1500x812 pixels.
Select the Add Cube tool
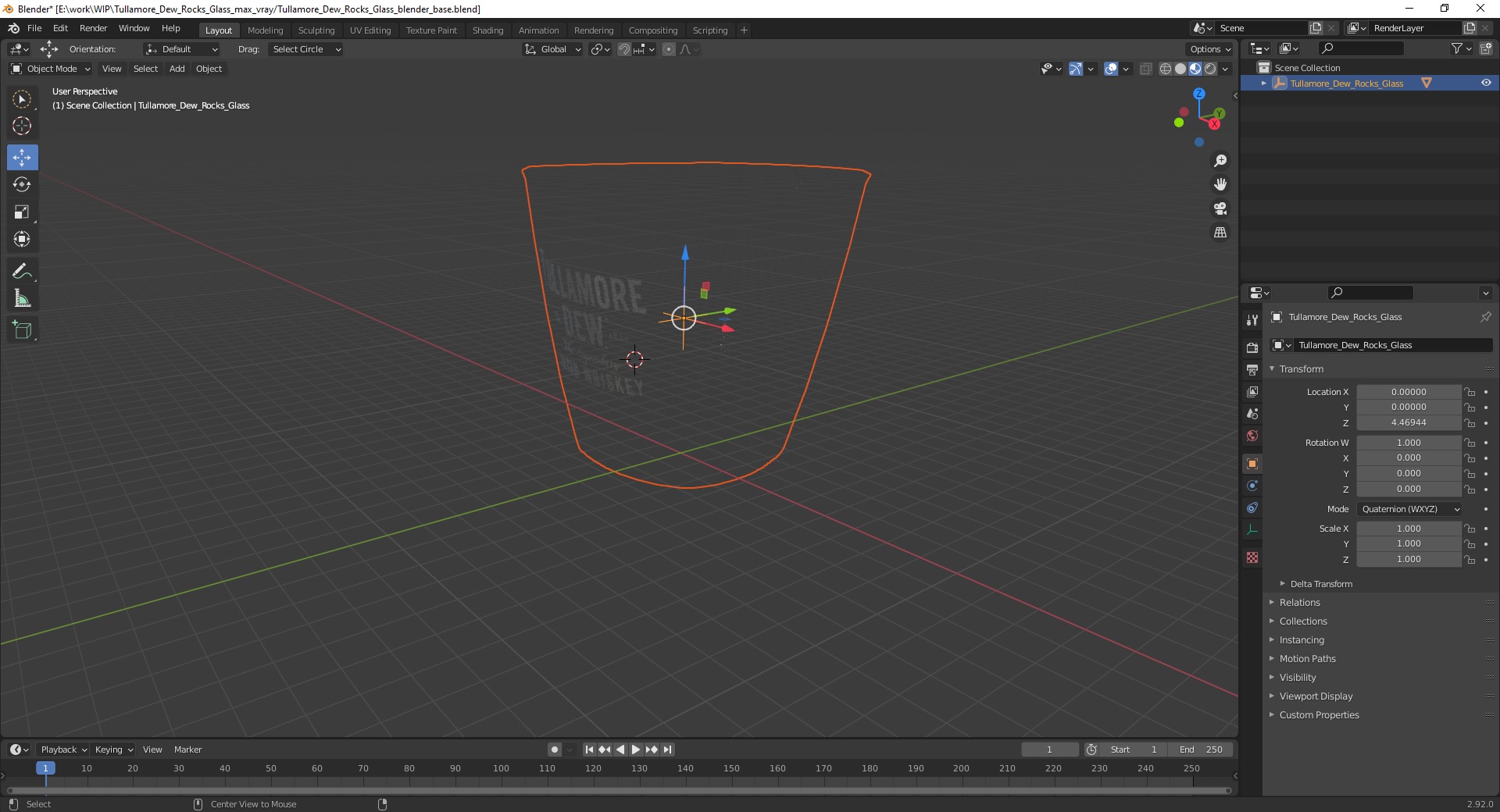(x=22, y=329)
